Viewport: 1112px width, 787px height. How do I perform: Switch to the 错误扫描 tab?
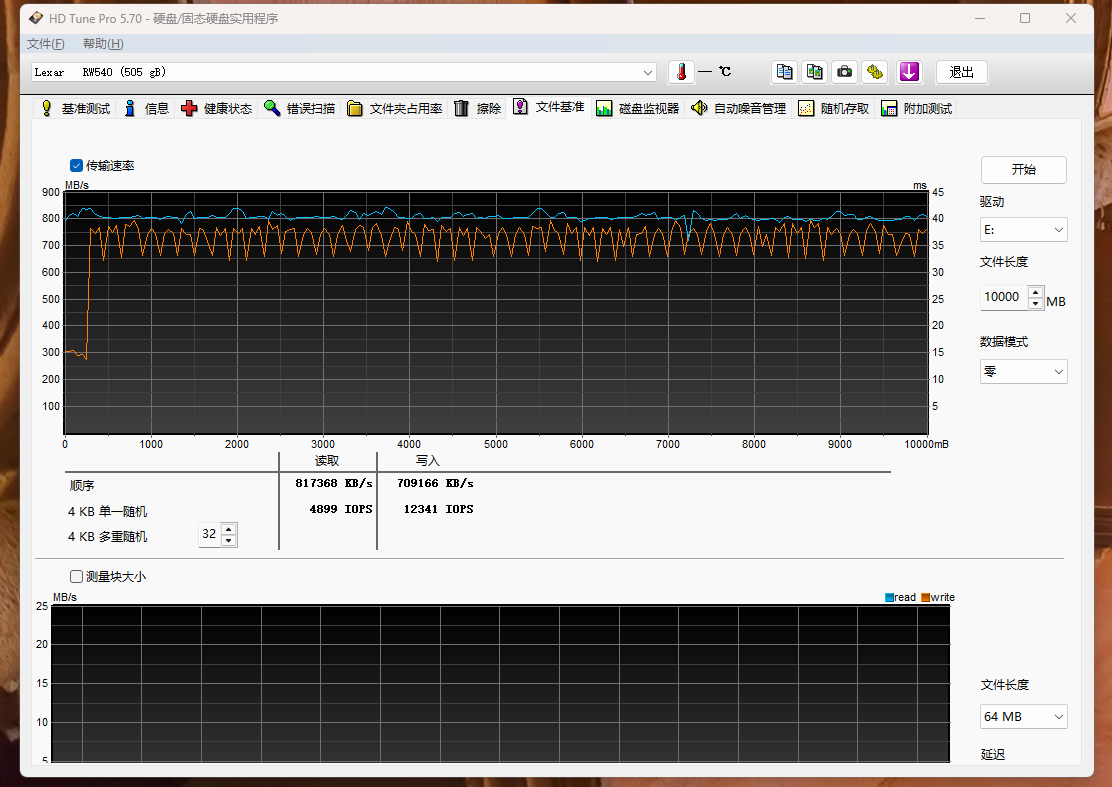[x=299, y=109]
